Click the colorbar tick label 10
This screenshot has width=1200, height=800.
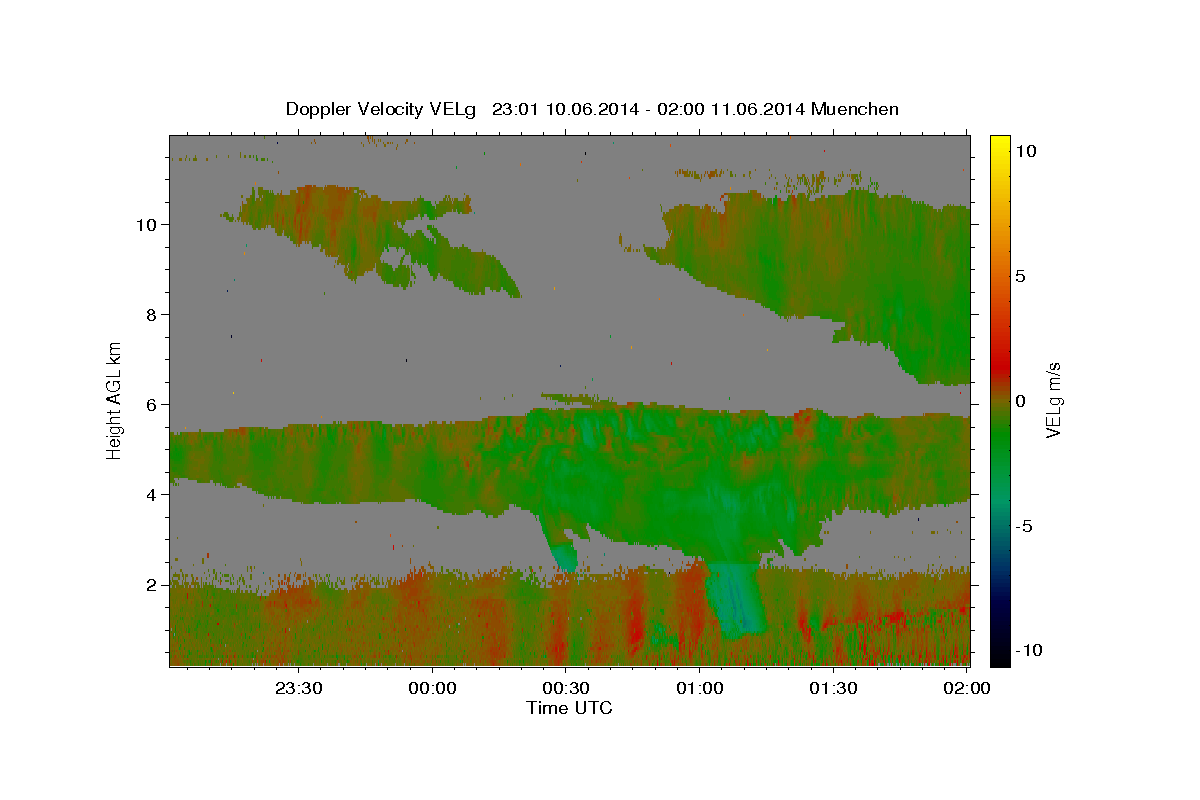pyautogui.click(x=1026, y=151)
